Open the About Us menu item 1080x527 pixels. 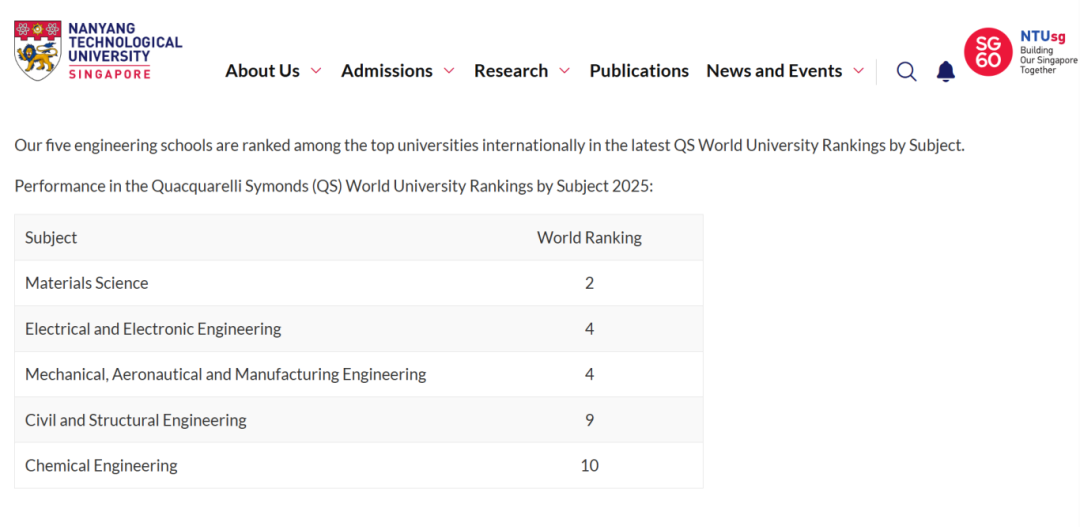coord(262,71)
